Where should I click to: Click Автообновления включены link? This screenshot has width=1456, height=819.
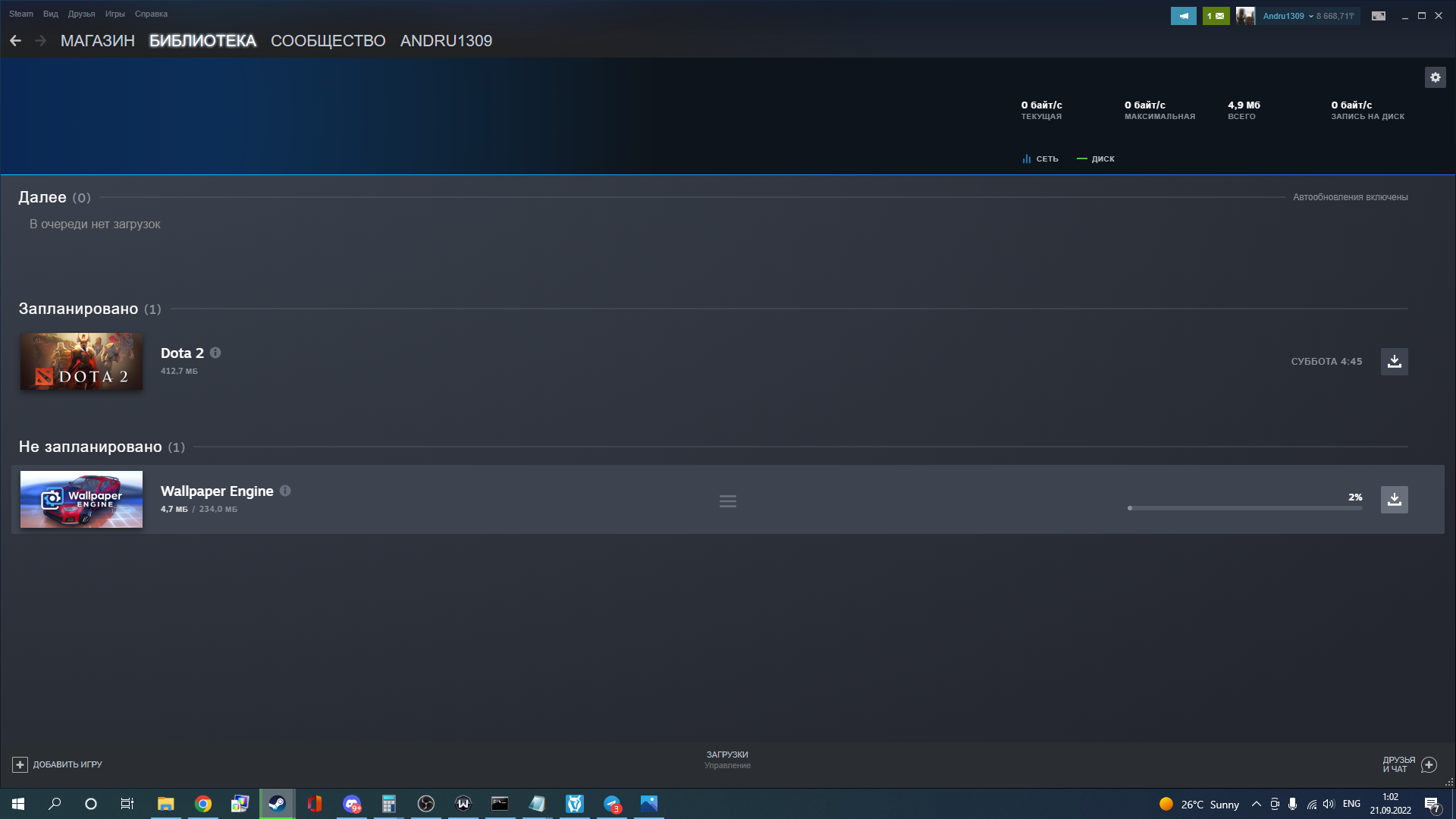click(1350, 197)
